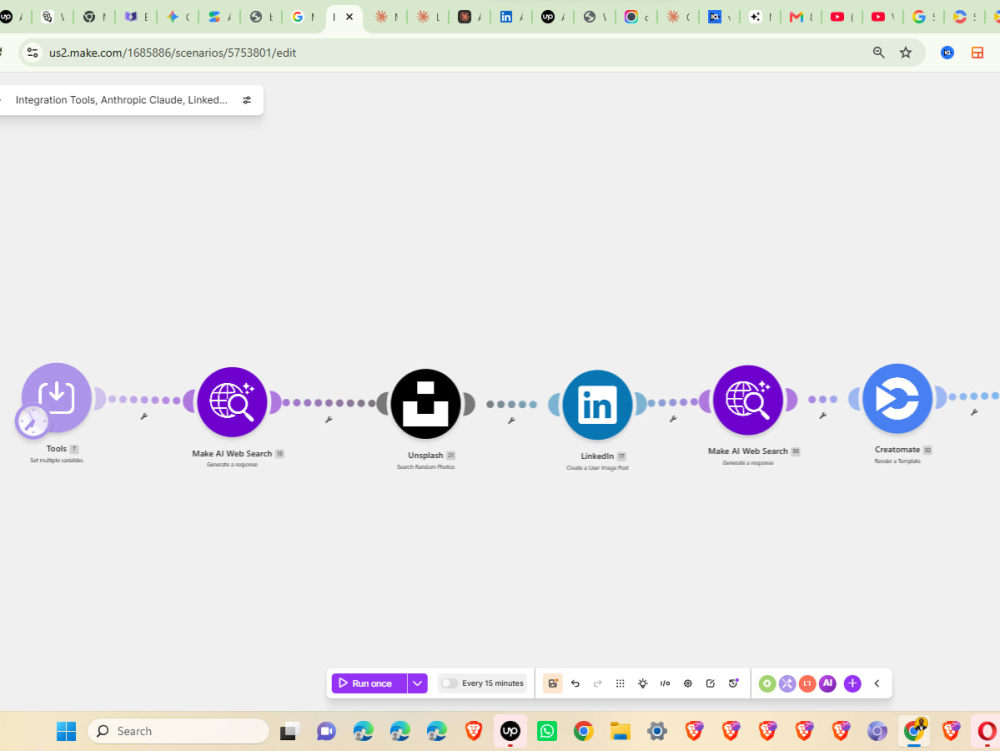The image size is (1000, 751).
Task: Open the Windows Start menu
Action: 66,731
